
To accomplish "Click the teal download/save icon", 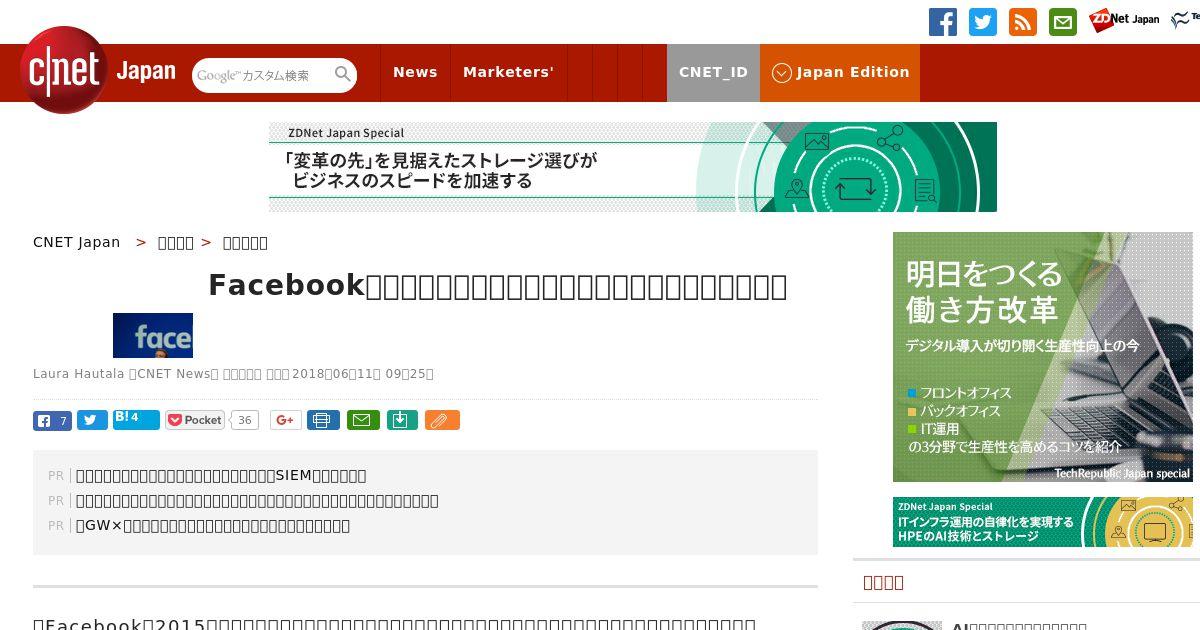I will (401, 420).
